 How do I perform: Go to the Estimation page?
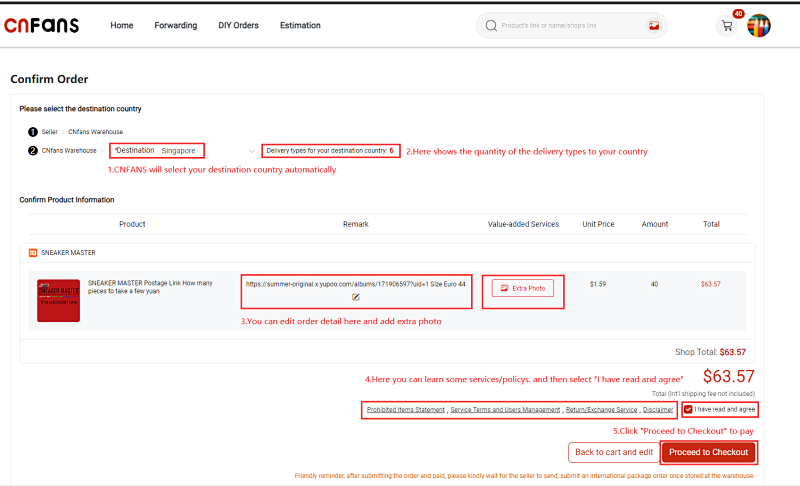[x=300, y=25]
